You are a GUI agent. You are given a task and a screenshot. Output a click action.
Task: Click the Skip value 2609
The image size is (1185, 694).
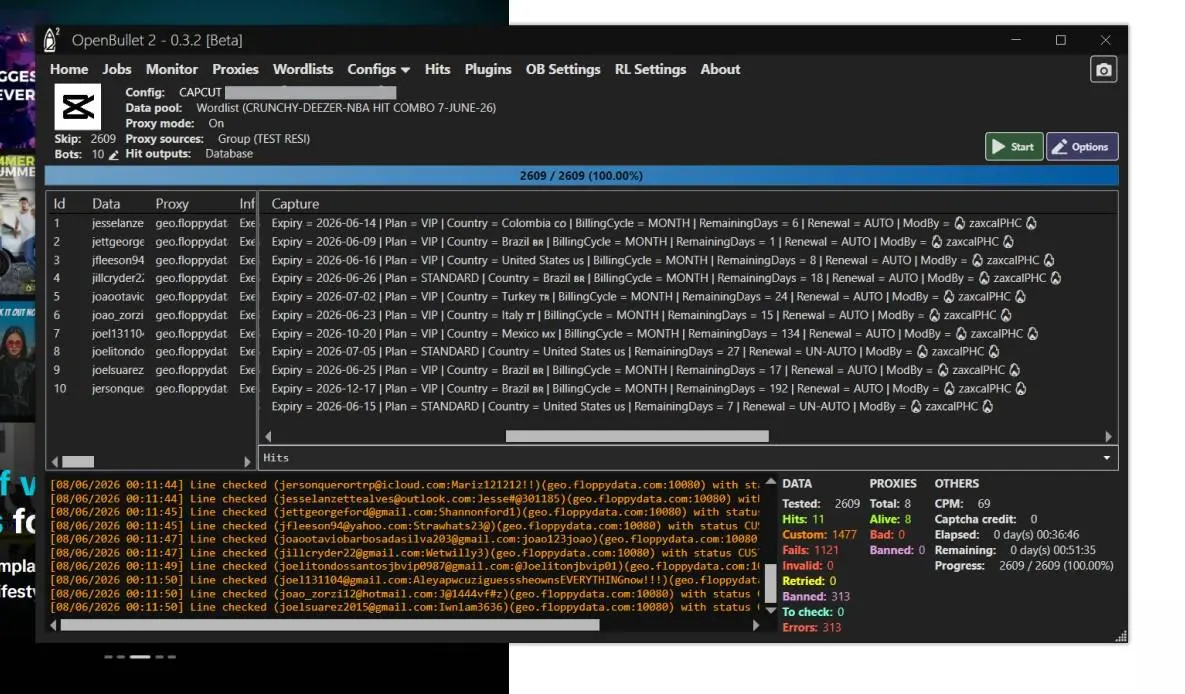pos(103,139)
